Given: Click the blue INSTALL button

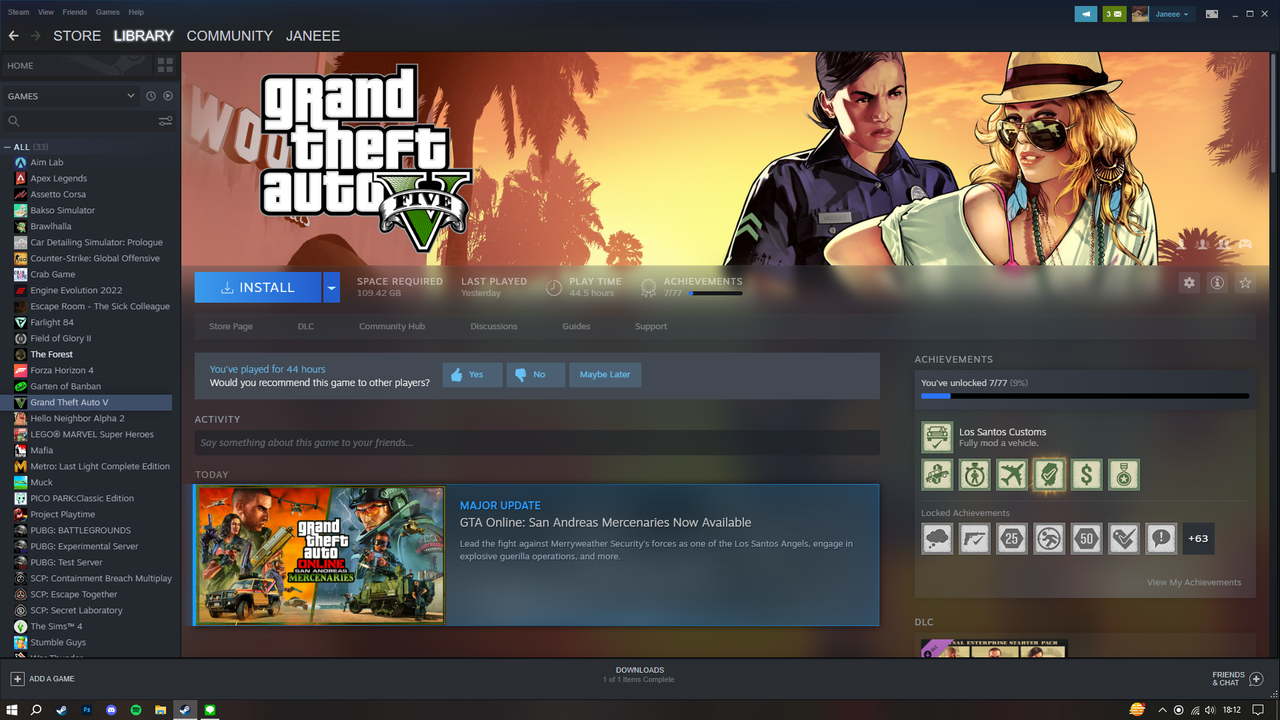Looking at the screenshot, I should click(258, 287).
